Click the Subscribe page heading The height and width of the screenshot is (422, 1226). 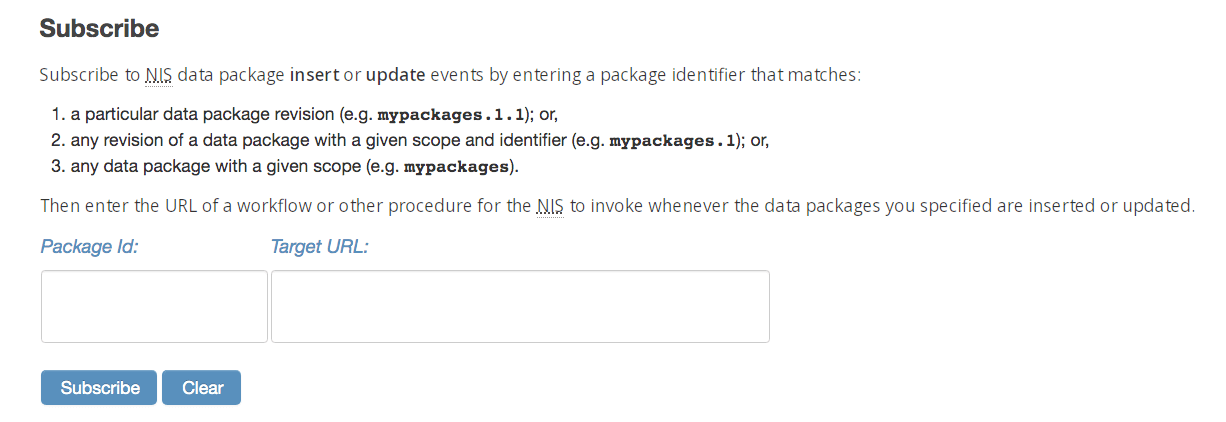(99, 29)
